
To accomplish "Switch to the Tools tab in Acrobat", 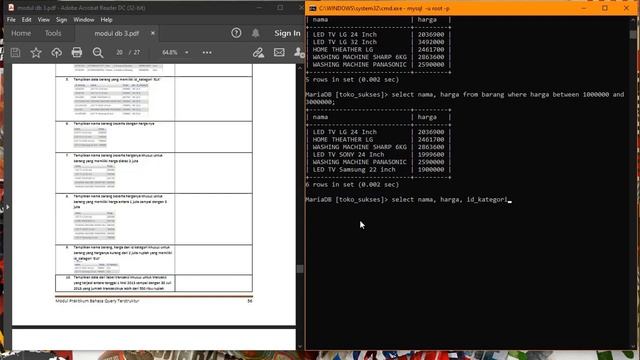I will pyautogui.click(x=53, y=33).
